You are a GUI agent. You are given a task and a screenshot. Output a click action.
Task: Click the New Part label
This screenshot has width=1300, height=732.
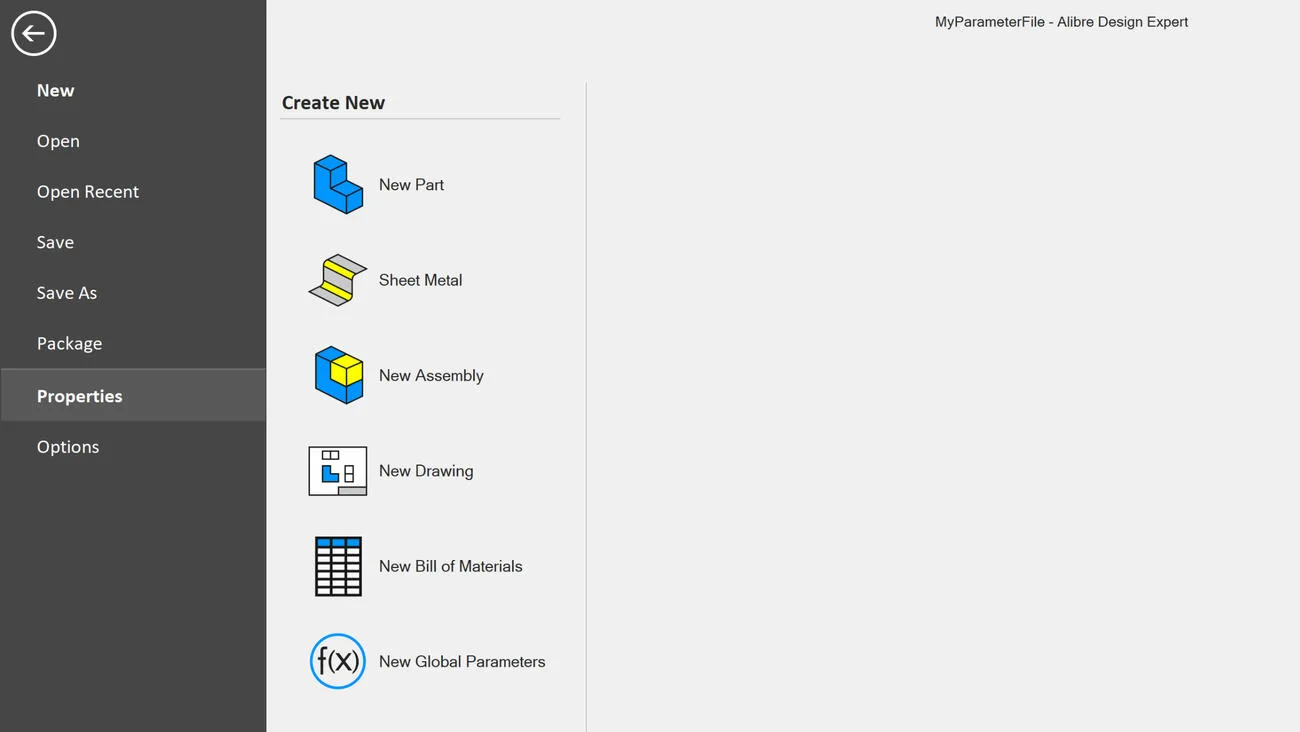pos(411,185)
